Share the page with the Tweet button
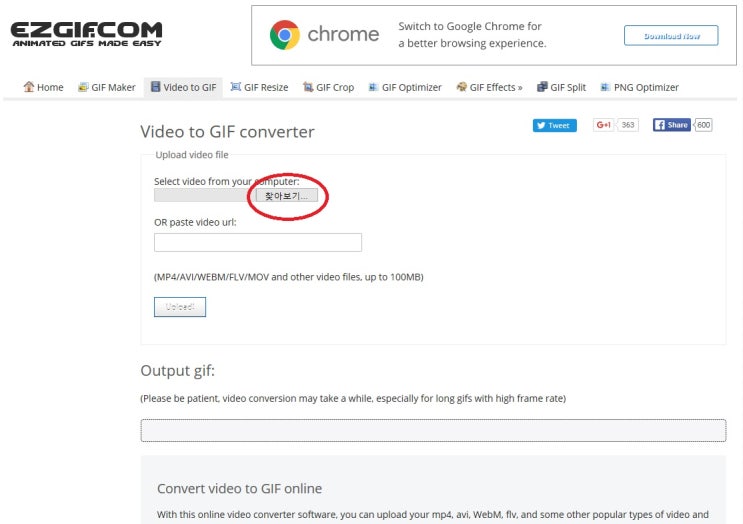The image size is (743, 524). (554, 126)
